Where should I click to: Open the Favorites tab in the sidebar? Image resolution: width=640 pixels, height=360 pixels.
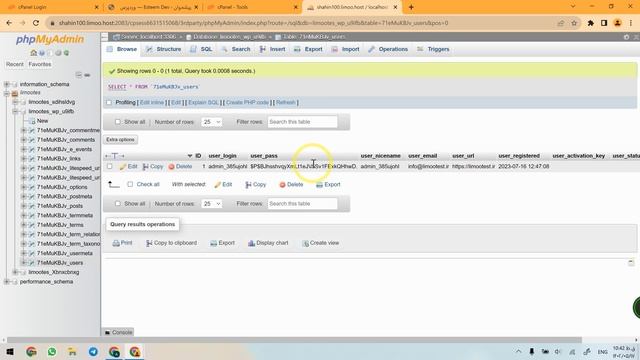pos(40,64)
